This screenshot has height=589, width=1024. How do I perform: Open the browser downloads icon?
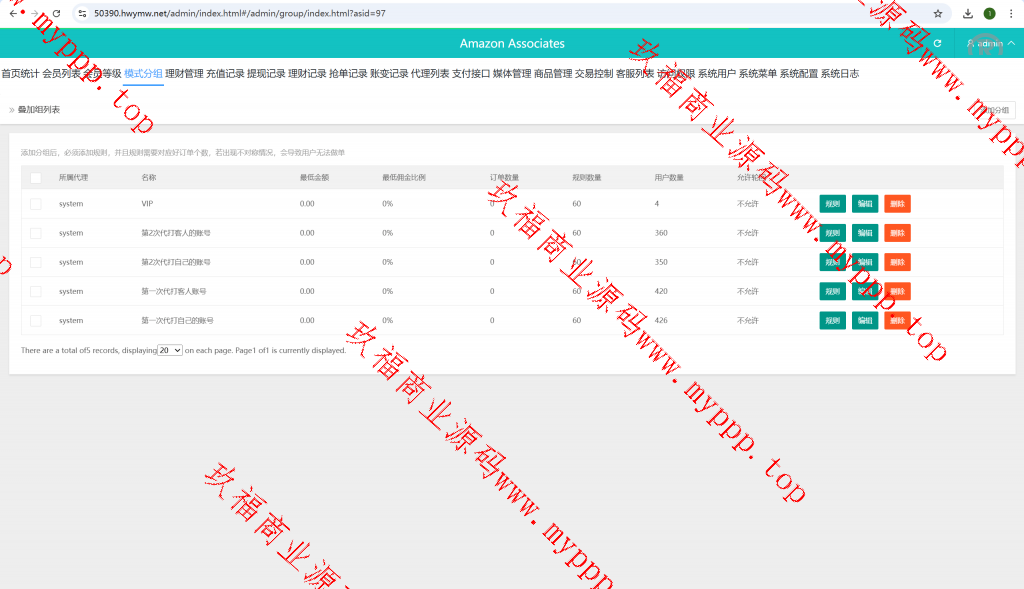(968, 14)
